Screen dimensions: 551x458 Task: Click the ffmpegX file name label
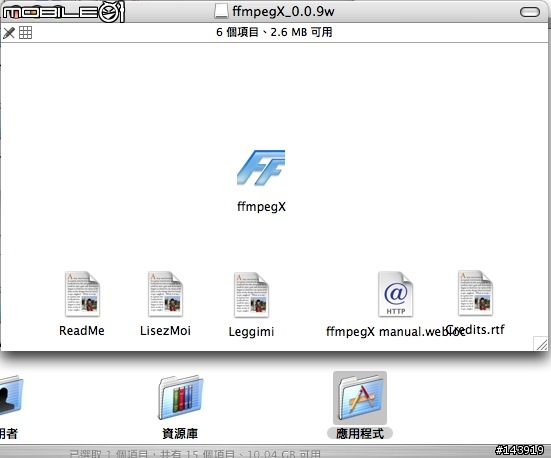tap(261, 207)
